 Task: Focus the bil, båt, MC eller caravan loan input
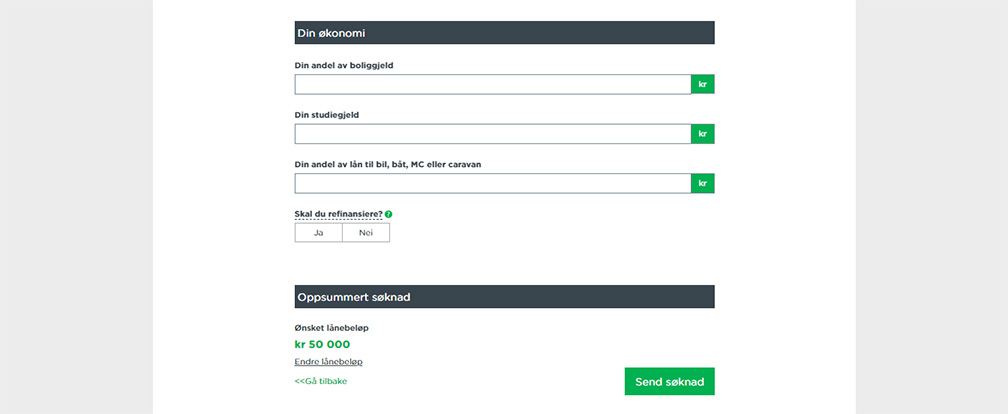[493, 183]
